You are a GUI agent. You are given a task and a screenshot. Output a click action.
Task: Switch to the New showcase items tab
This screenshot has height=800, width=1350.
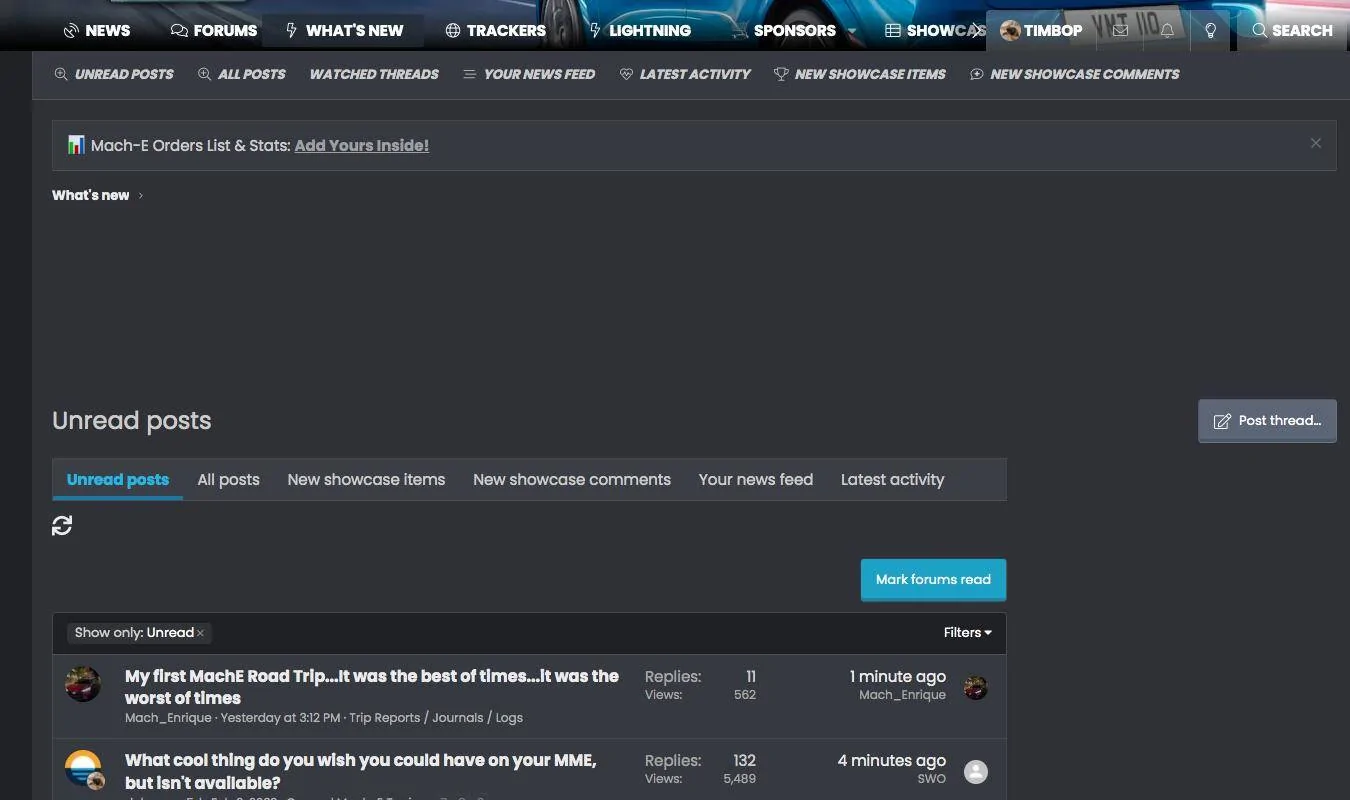tap(366, 480)
